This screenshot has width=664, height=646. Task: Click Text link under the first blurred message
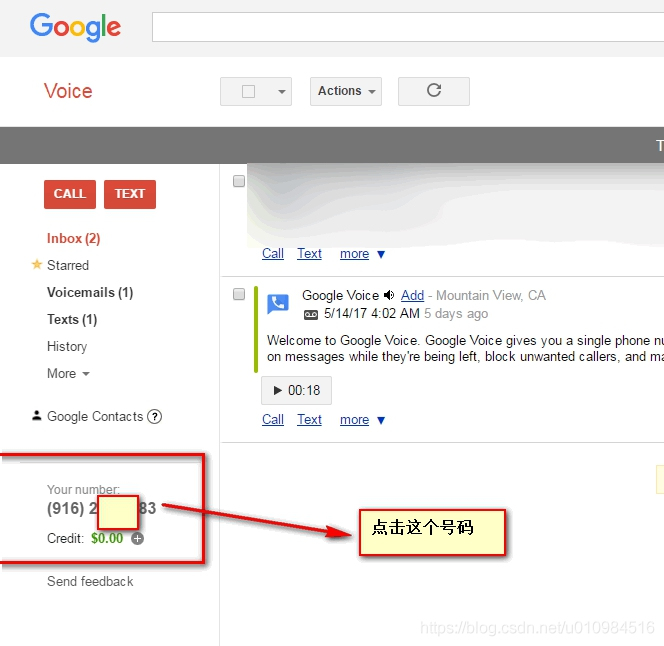click(x=309, y=254)
